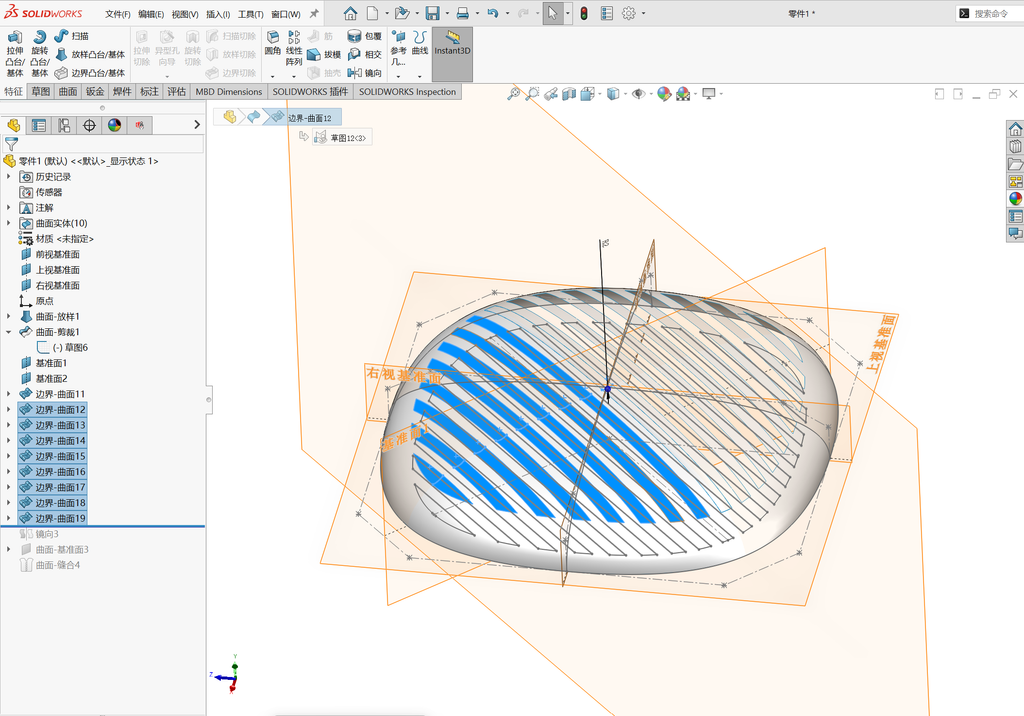This screenshot has width=1024, height=716.
Task: Open Reference Geometry (参考几...) tool
Action: click(x=398, y=48)
